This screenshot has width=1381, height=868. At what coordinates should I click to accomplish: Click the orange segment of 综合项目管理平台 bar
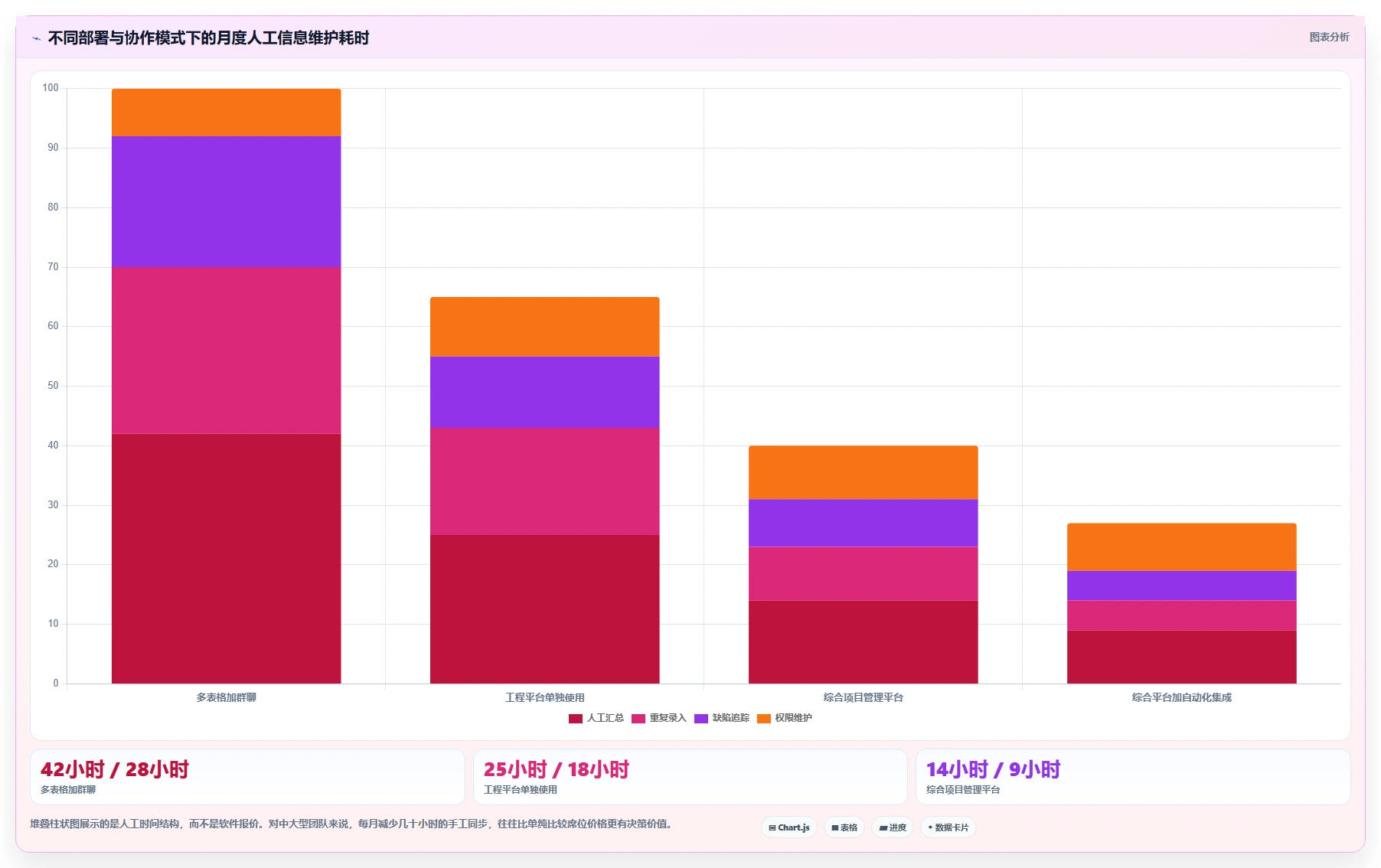[863, 472]
